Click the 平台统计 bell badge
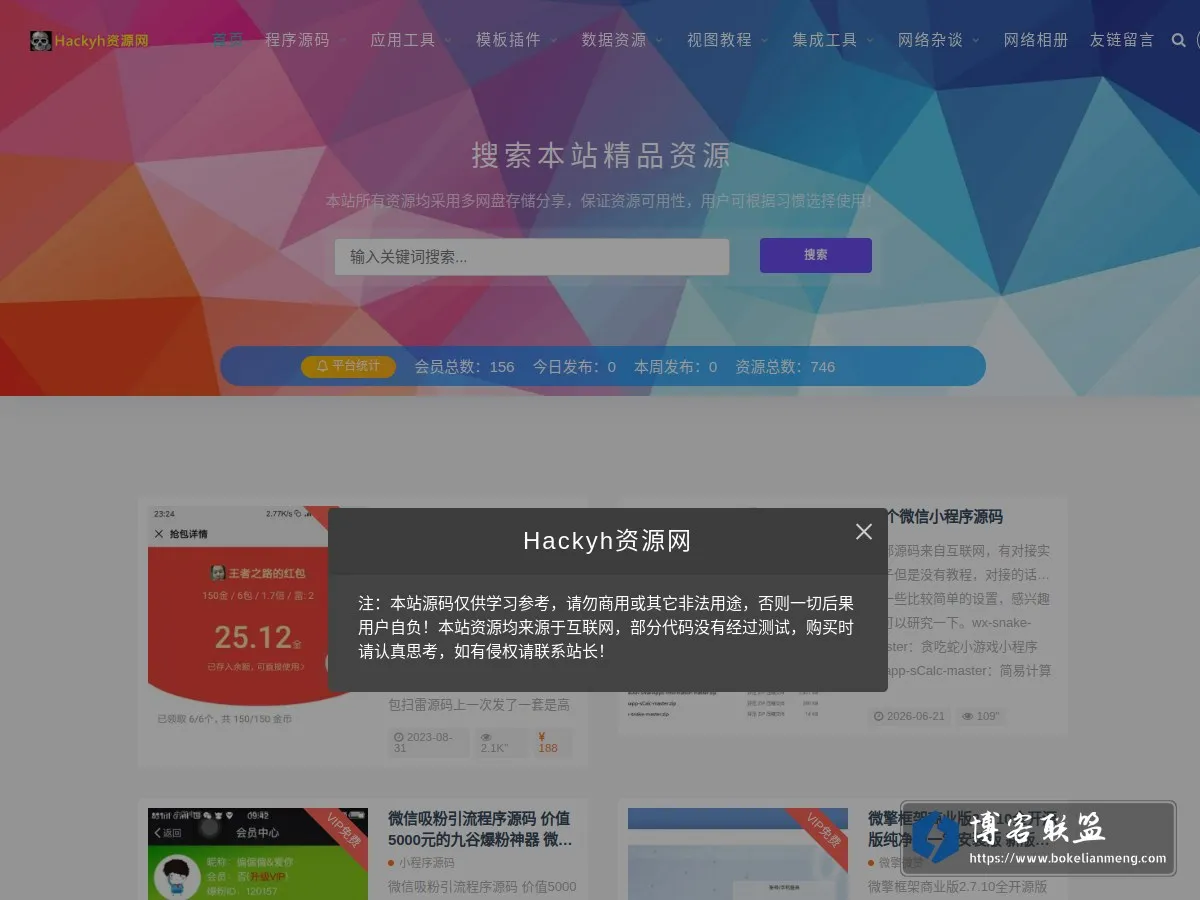 (348, 366)
